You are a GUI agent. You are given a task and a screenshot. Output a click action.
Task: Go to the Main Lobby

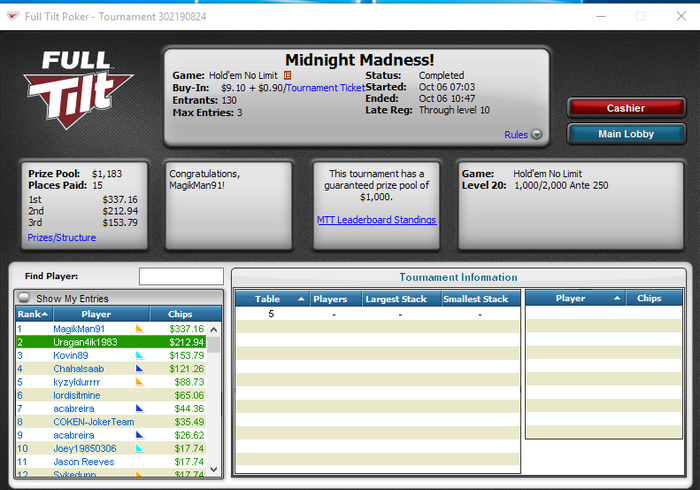626,134
